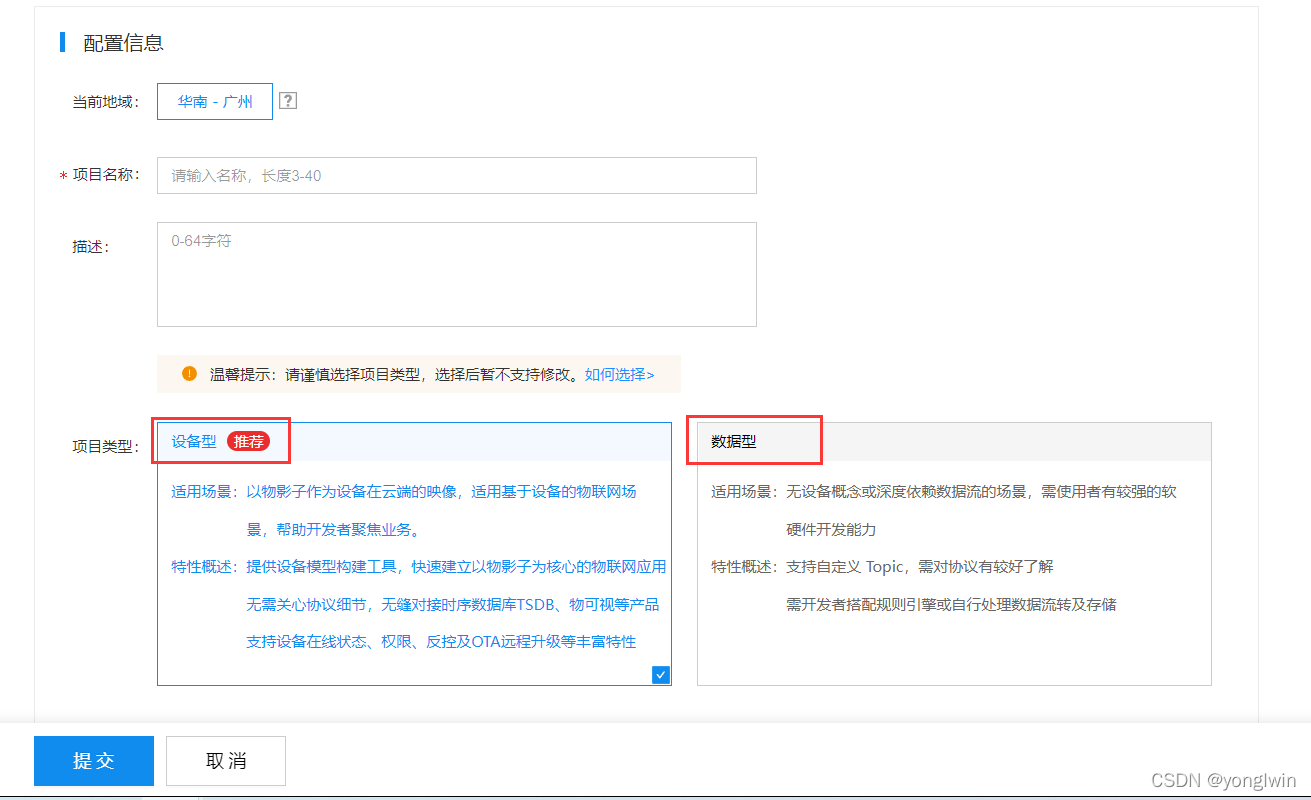This screenshot has height=800, width=1311.
Task: Select the 华南 - 广州 region button
Action: click(215, 101)
